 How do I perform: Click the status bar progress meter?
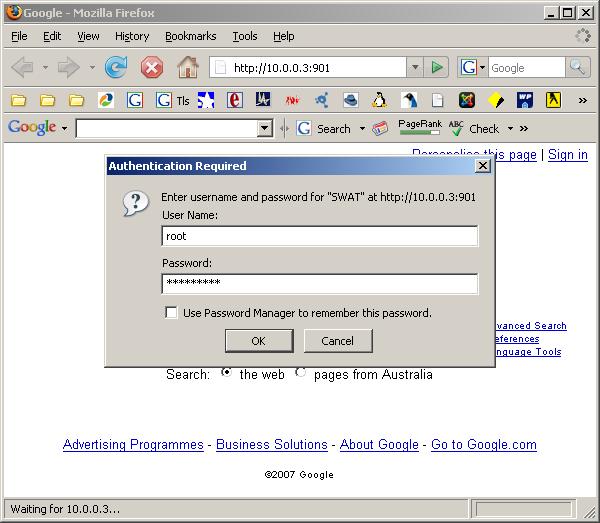(523, 509)
